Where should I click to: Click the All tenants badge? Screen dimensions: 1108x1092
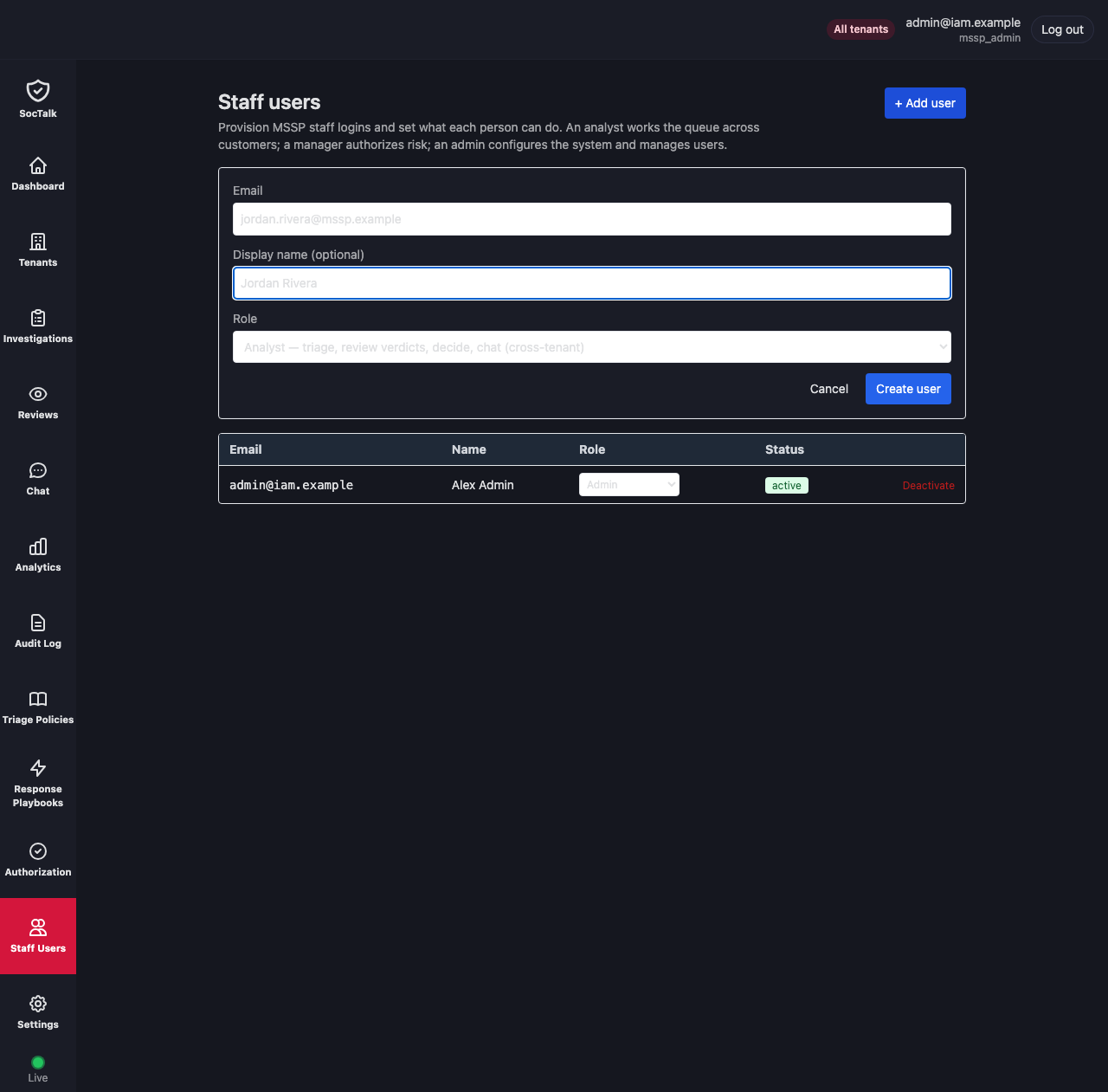tap(861, 29)
